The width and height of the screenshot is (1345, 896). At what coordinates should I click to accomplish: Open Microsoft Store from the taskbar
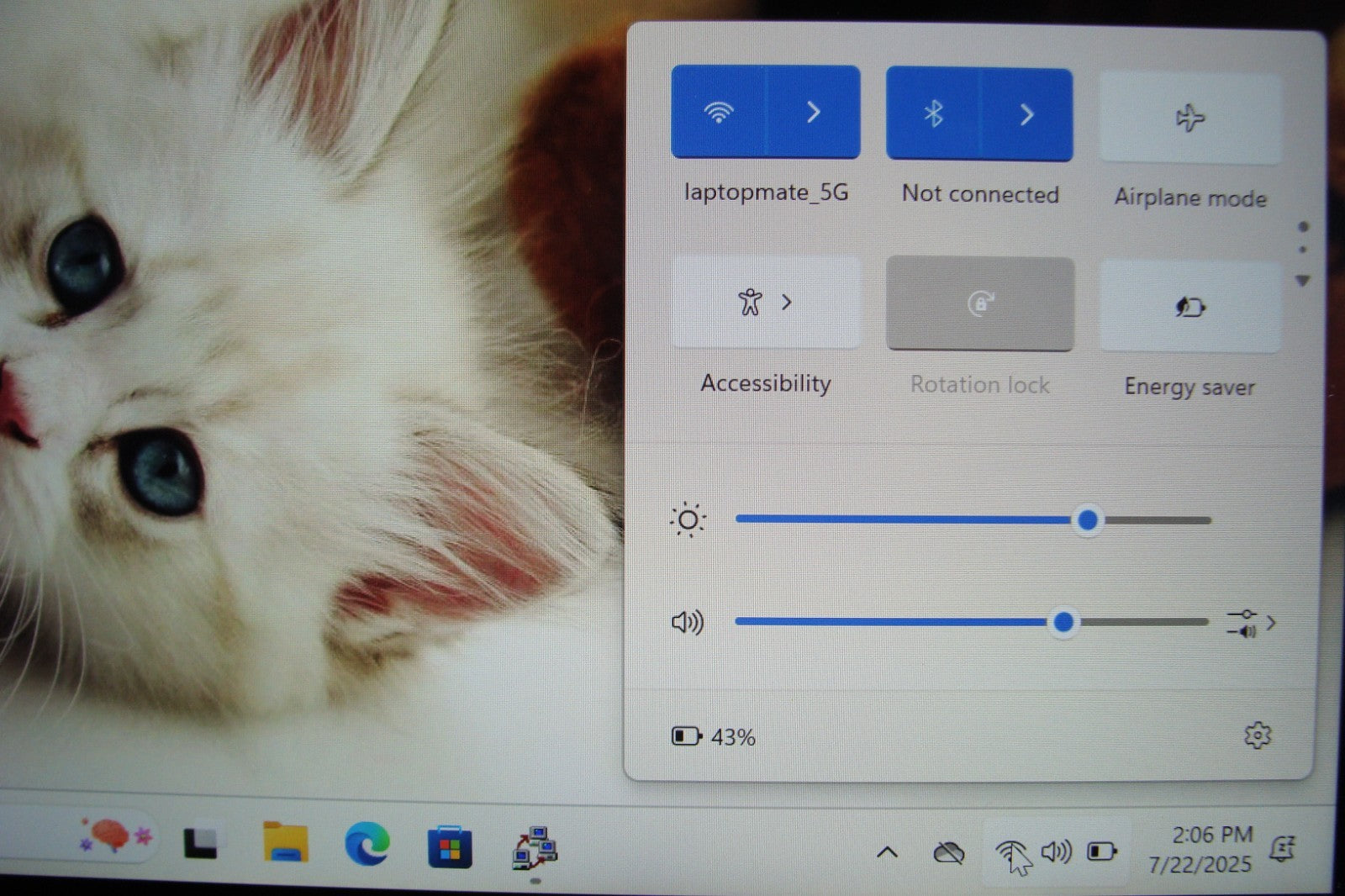tap(450, 846)
